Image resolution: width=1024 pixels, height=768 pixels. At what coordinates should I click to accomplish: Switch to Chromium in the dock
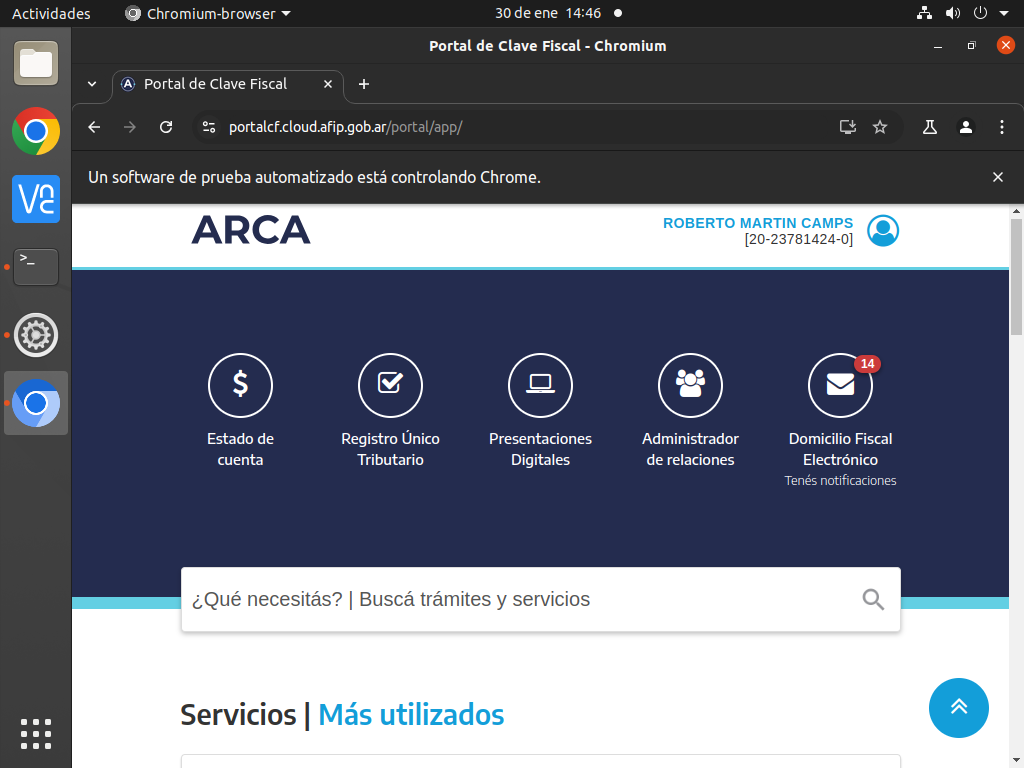coord(36,403)
